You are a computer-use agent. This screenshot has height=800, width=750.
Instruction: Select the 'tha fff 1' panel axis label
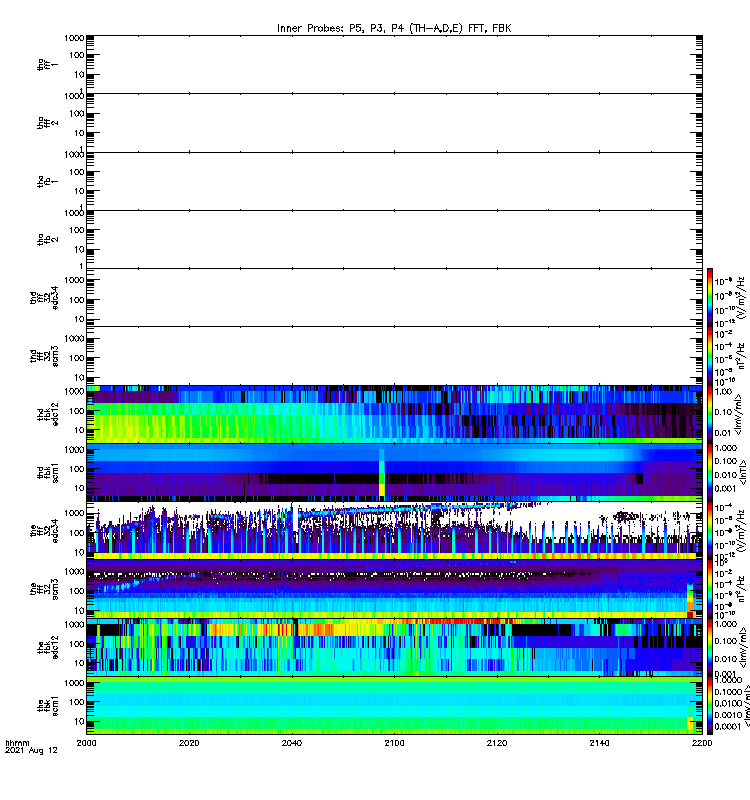tap(47, 64)
